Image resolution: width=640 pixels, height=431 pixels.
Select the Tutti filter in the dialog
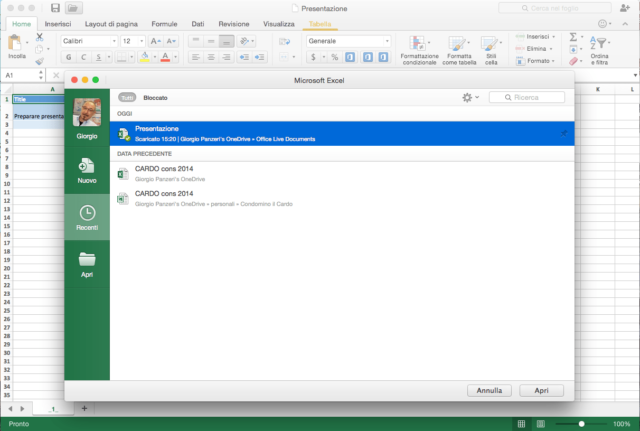[127, 98]
